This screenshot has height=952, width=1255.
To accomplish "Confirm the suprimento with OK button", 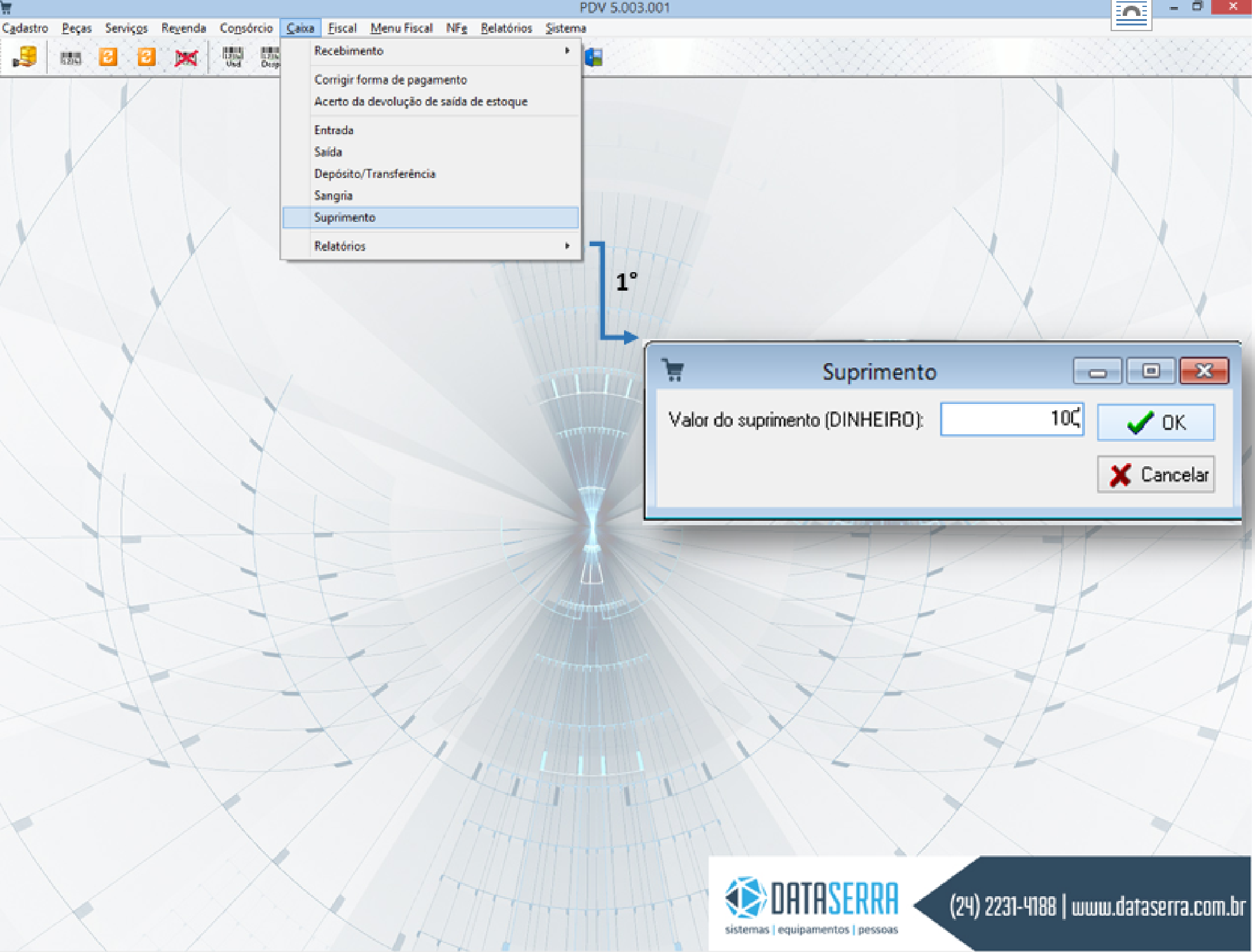I will click(x=1155, y=422).
